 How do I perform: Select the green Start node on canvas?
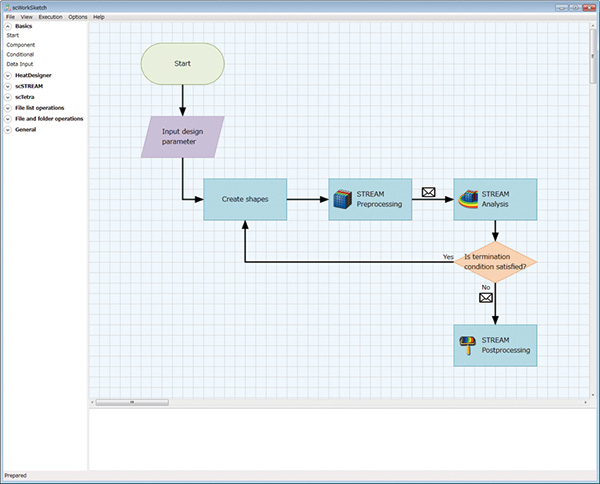(183, 64)
